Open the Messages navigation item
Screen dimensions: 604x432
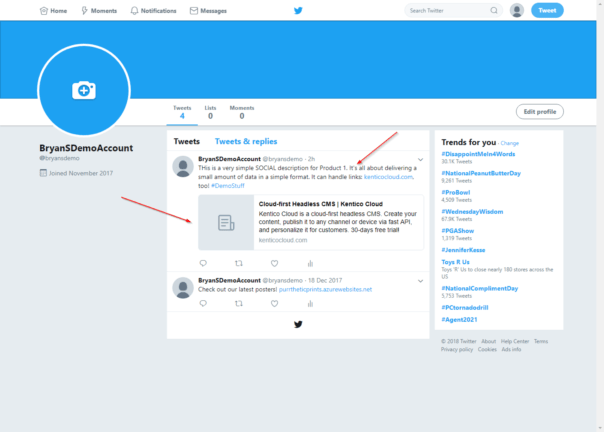coord(208,11)
